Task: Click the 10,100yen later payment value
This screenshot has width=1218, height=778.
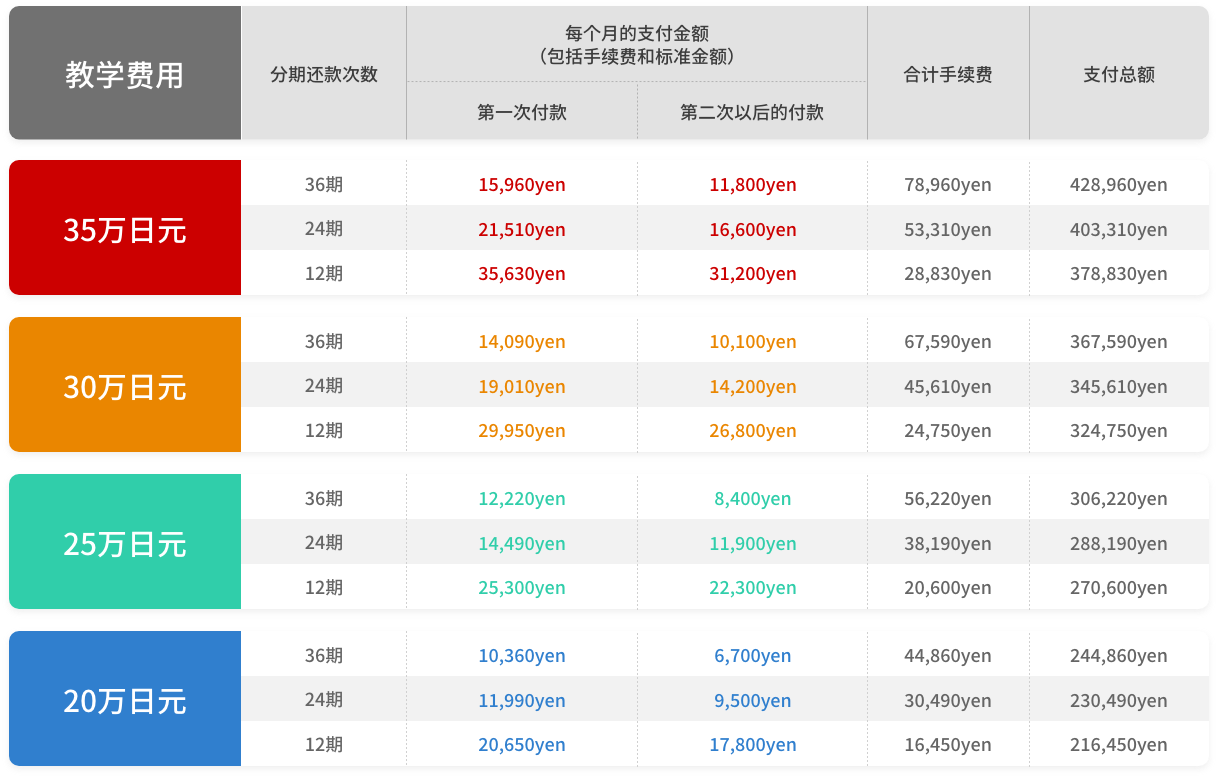Action: 753,342
